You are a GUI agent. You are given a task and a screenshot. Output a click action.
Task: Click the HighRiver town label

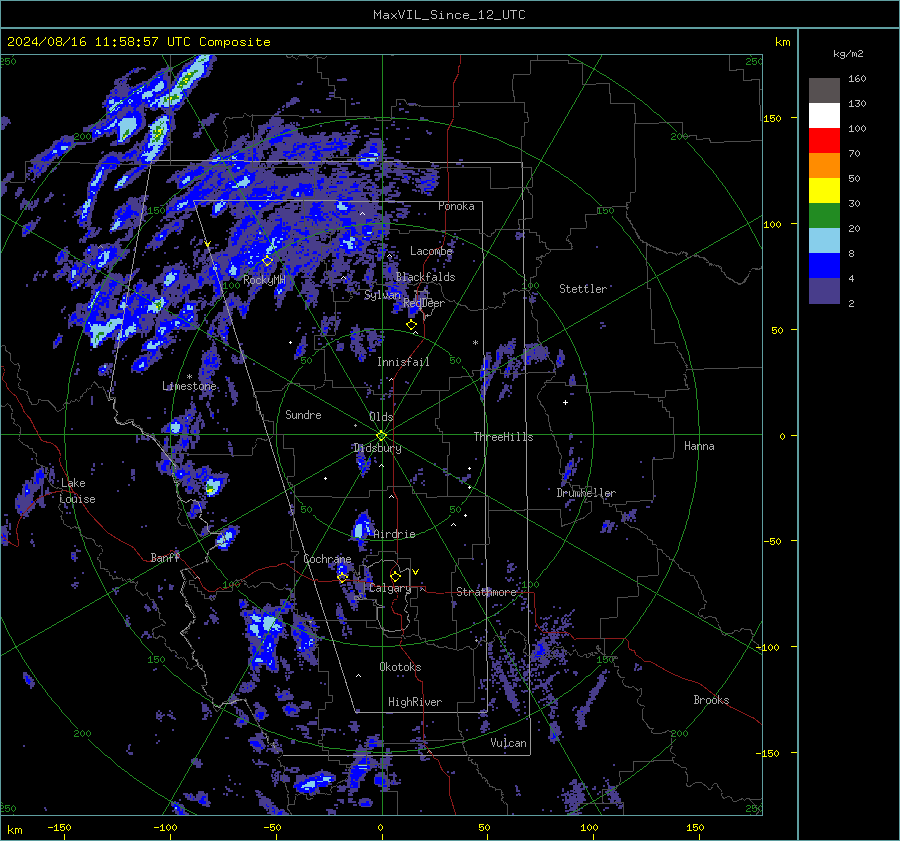coord(415,702)
